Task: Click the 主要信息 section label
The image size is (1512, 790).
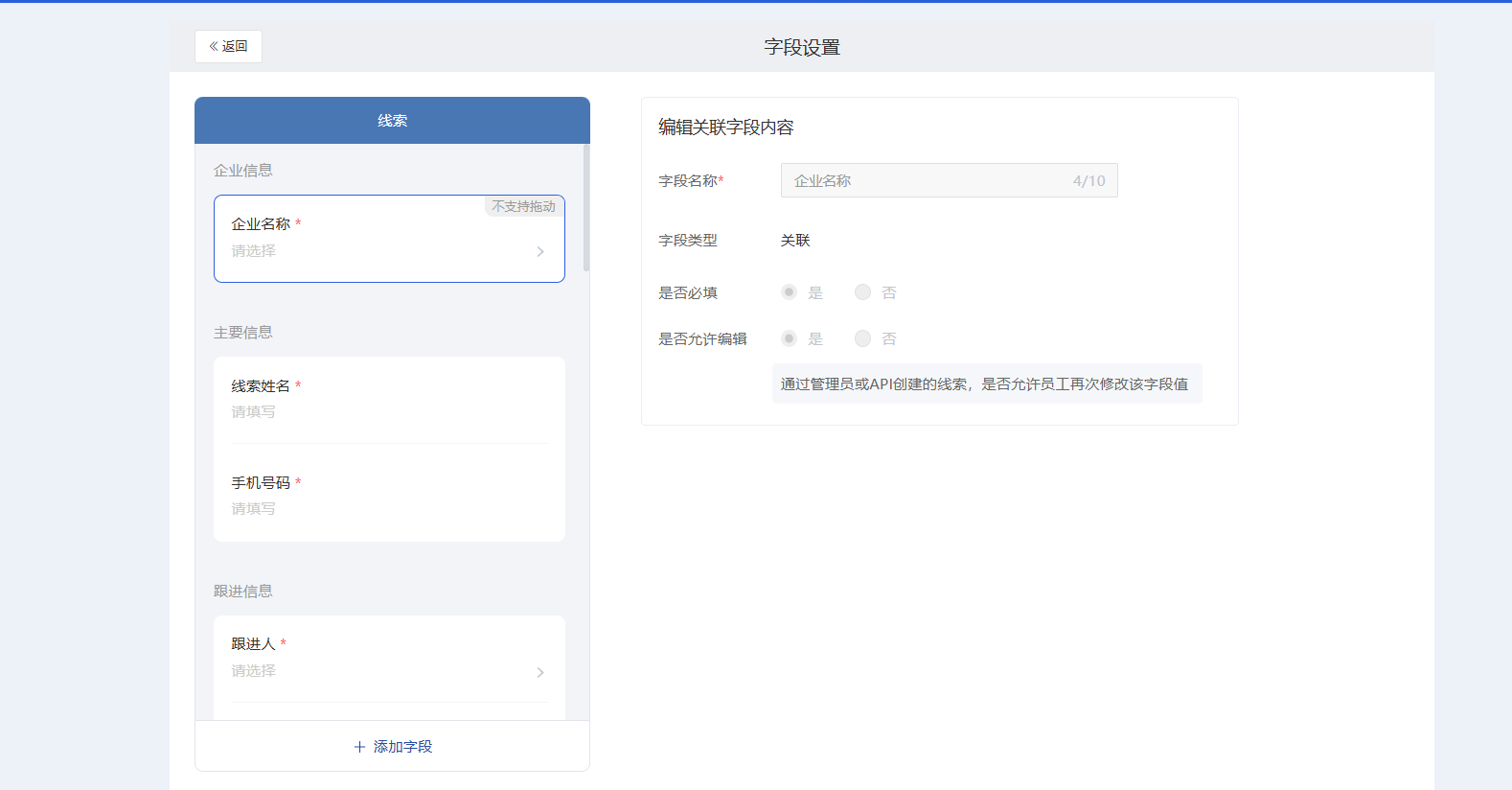Action: pos(243,332)
